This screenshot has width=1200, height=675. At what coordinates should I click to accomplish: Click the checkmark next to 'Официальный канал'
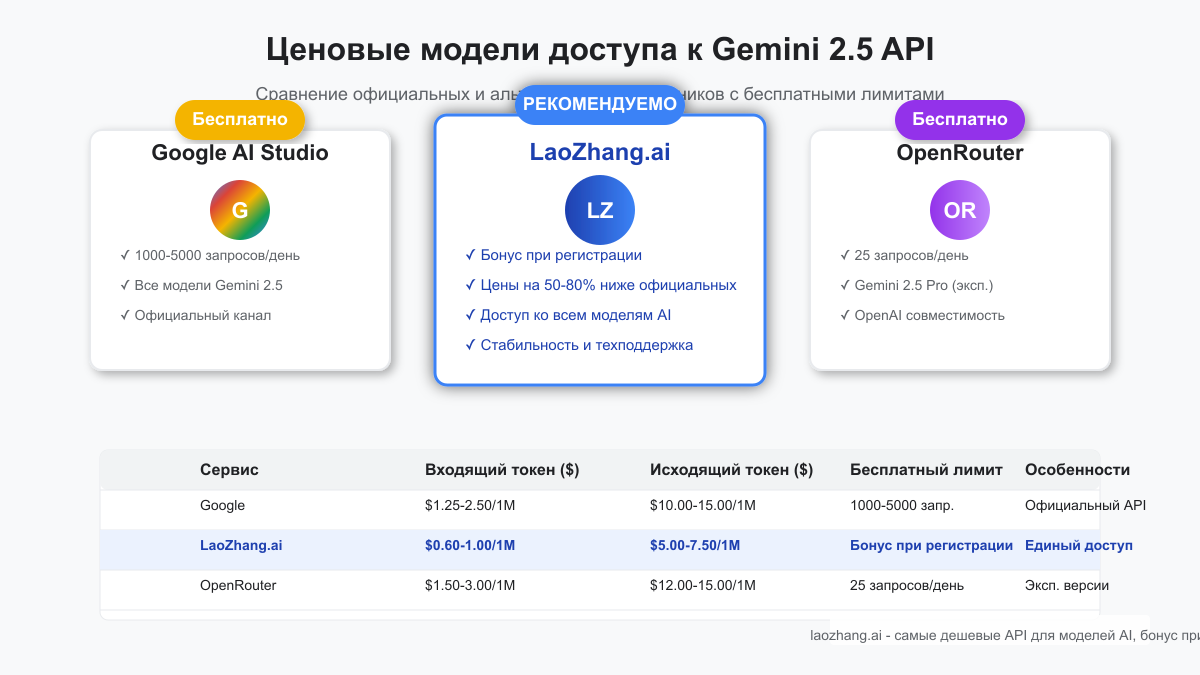pos(126,315)
